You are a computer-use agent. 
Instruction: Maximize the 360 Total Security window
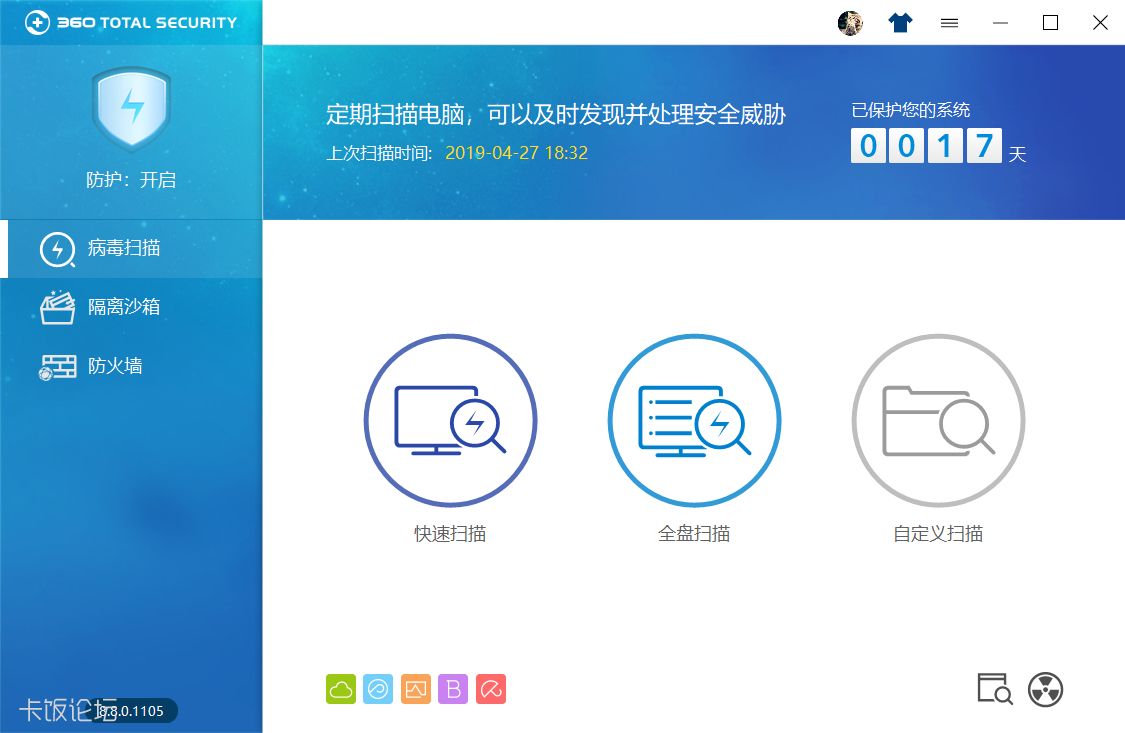tap(1050, 23)
